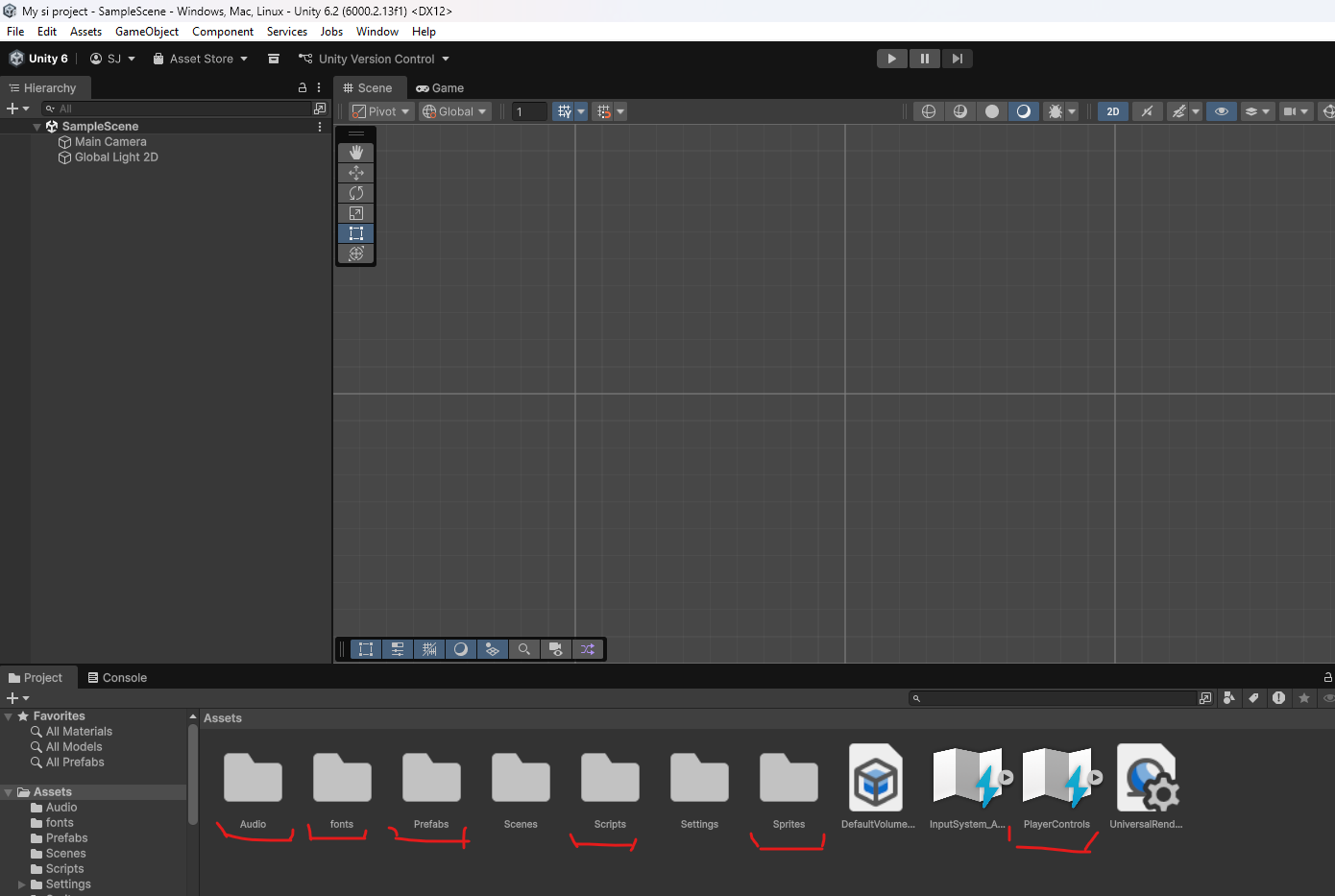
Task: Expand the Settings folder in tree
Action: (22, 884)
